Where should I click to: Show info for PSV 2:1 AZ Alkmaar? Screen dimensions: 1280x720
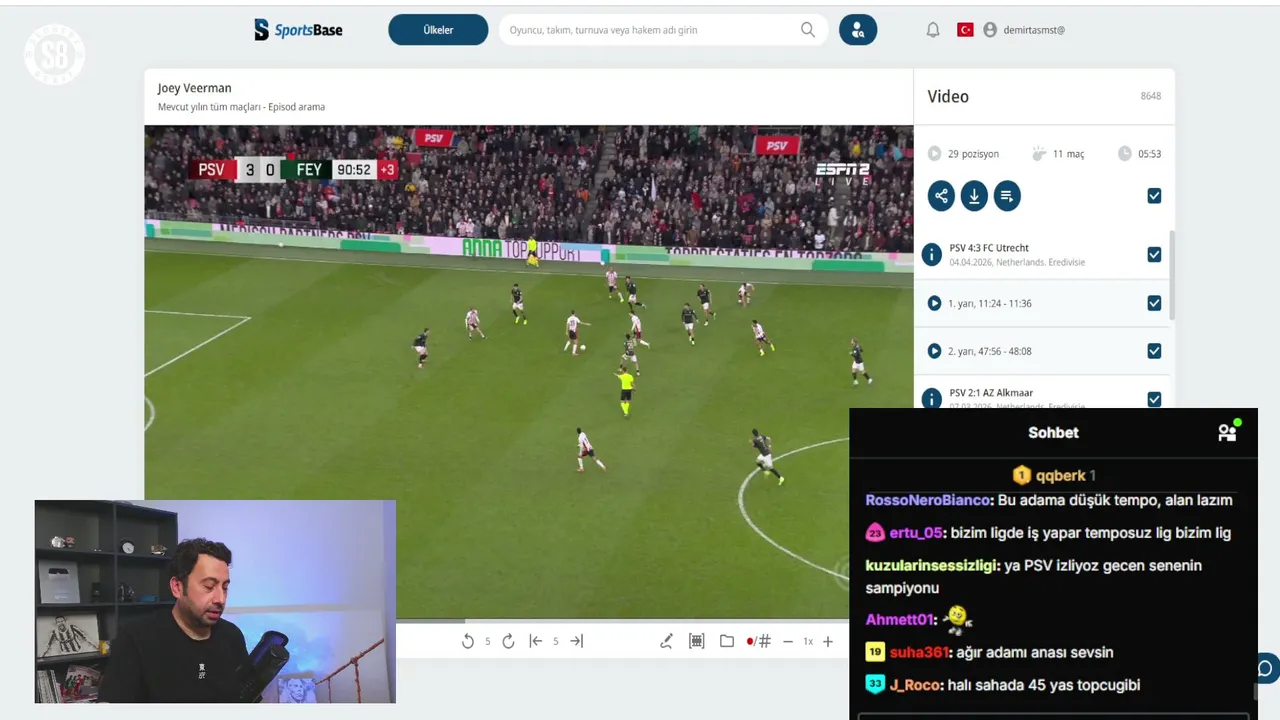click(932, 399)
